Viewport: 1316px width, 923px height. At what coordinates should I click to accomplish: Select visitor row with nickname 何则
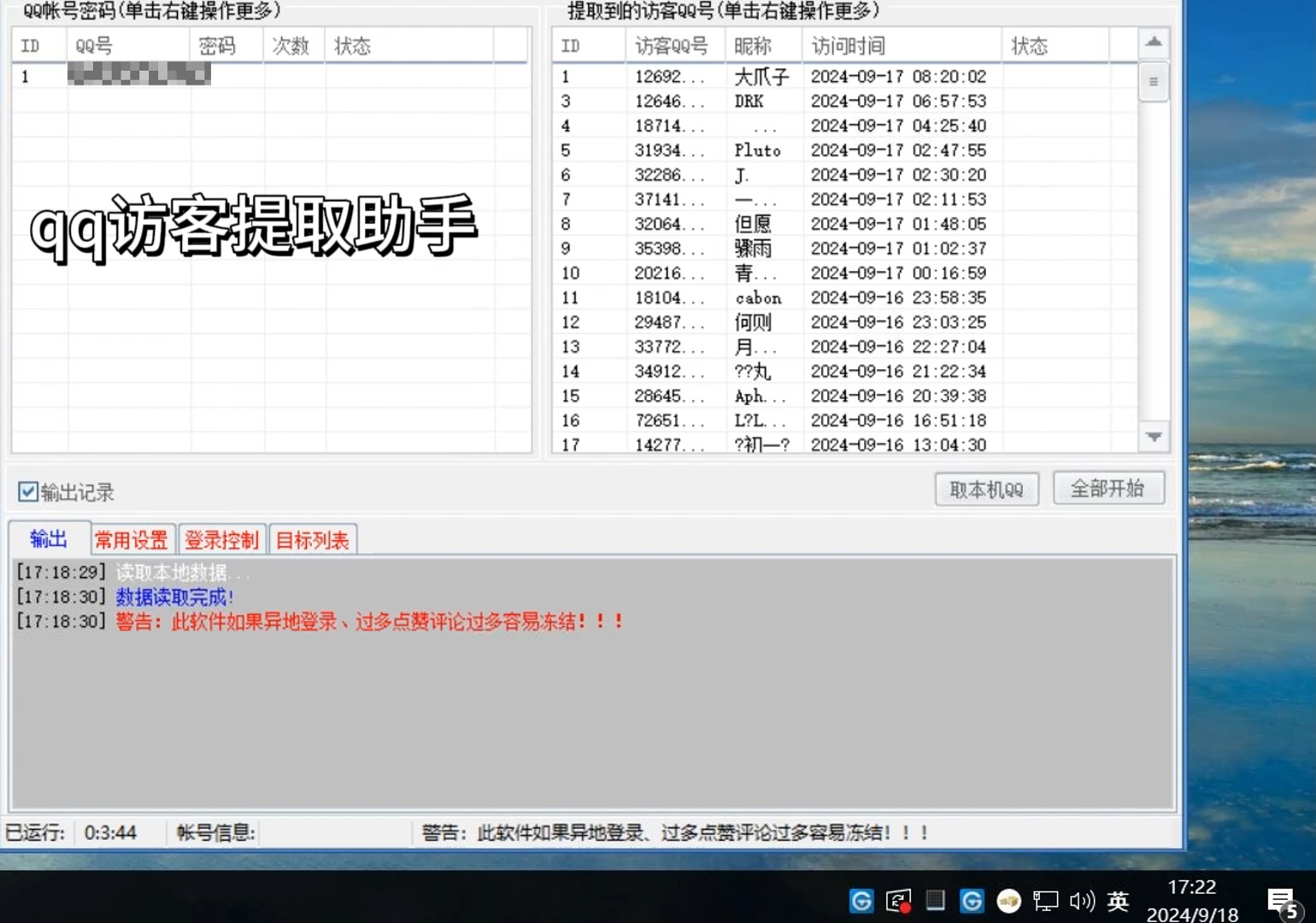click(x=844, y=322)
